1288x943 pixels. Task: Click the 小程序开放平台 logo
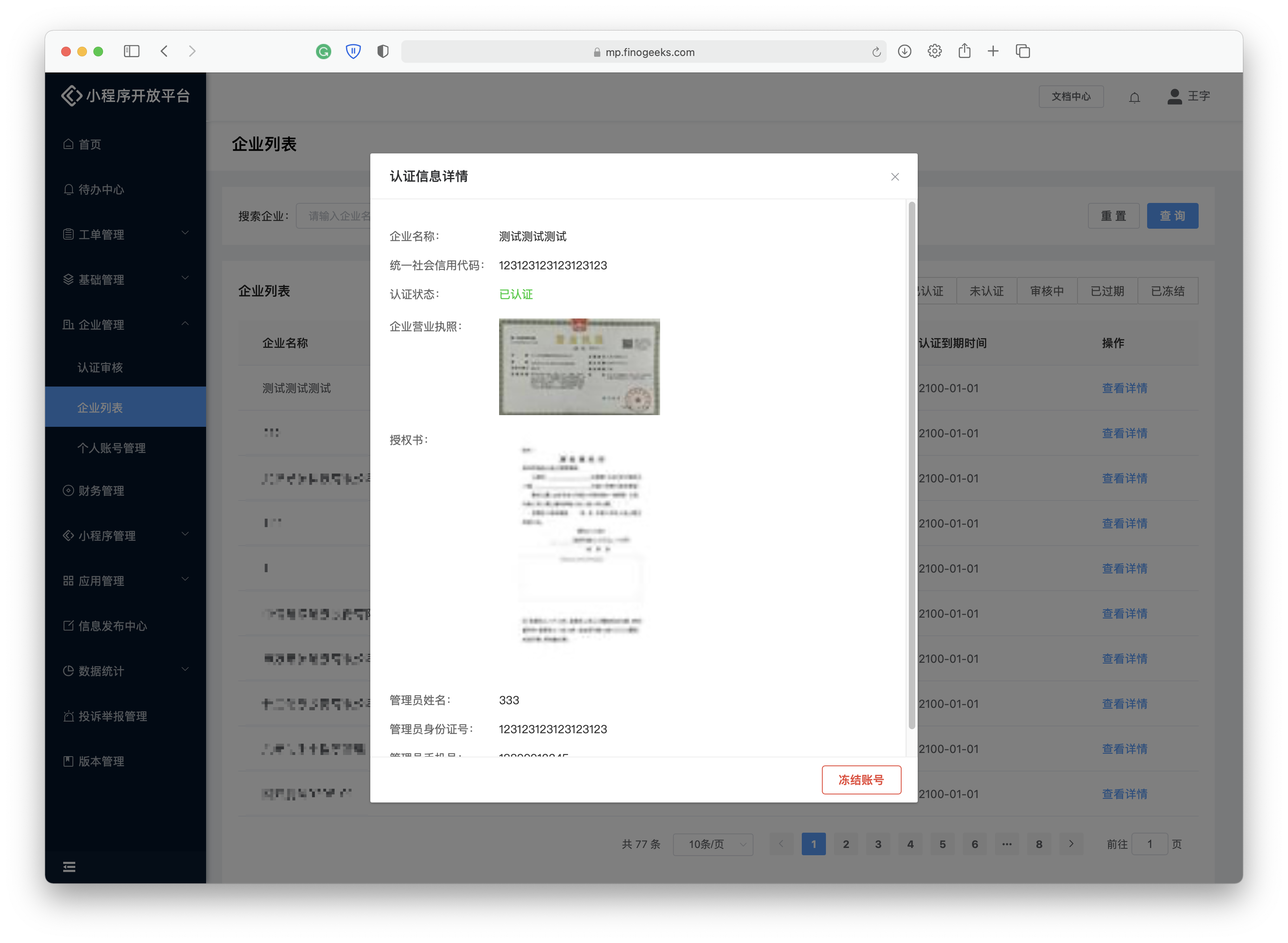click(x=125, y=95)
